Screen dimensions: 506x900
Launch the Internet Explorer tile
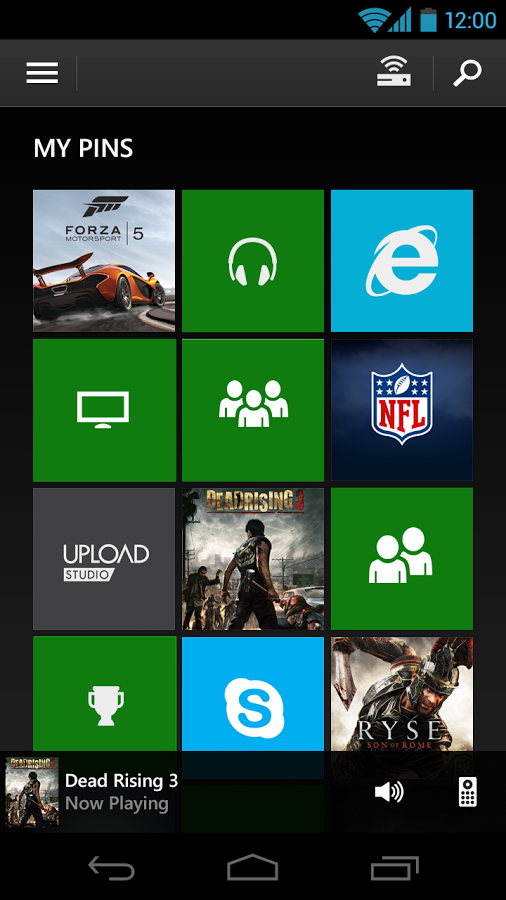[402, 261]
